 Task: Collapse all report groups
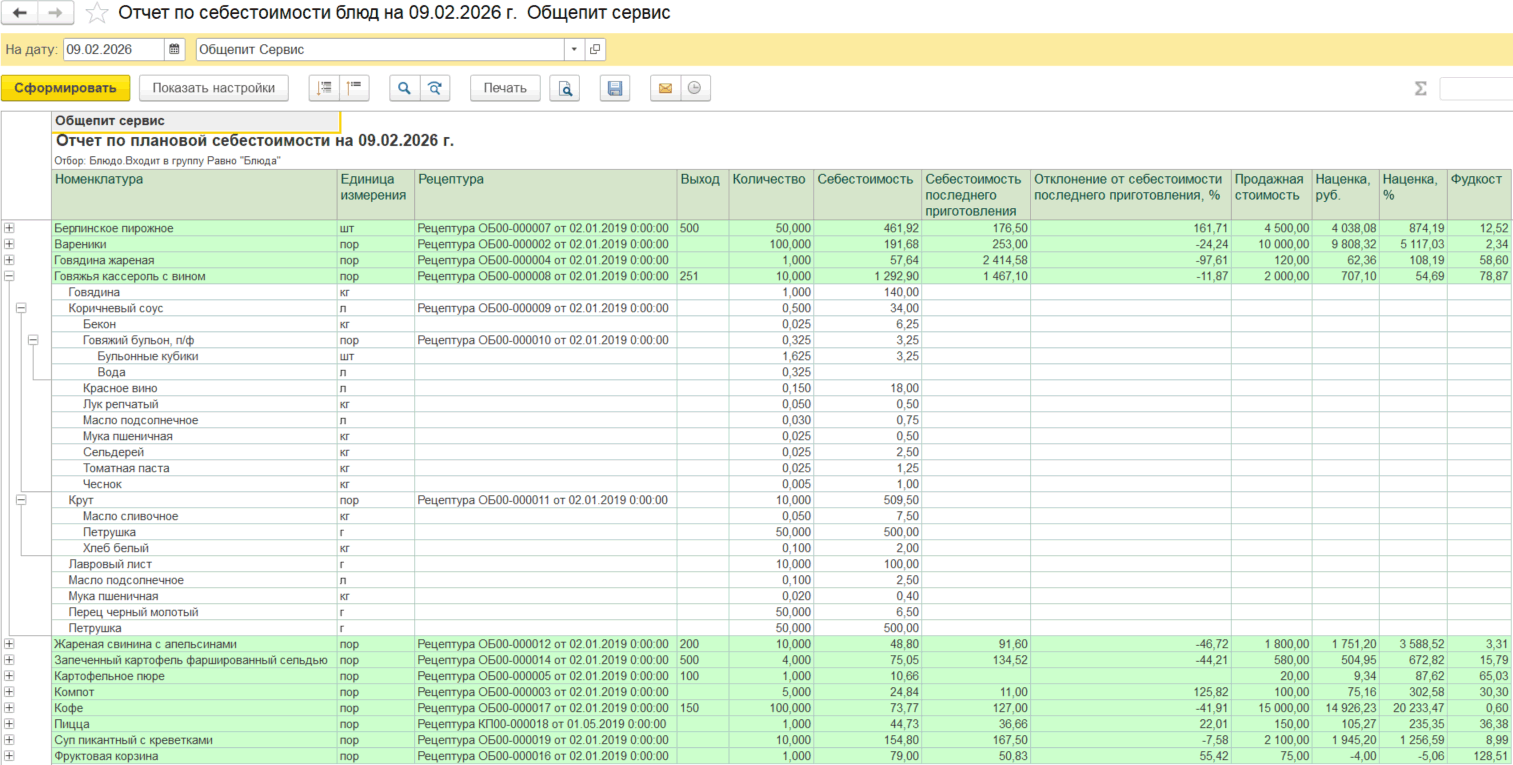[355, 88]
